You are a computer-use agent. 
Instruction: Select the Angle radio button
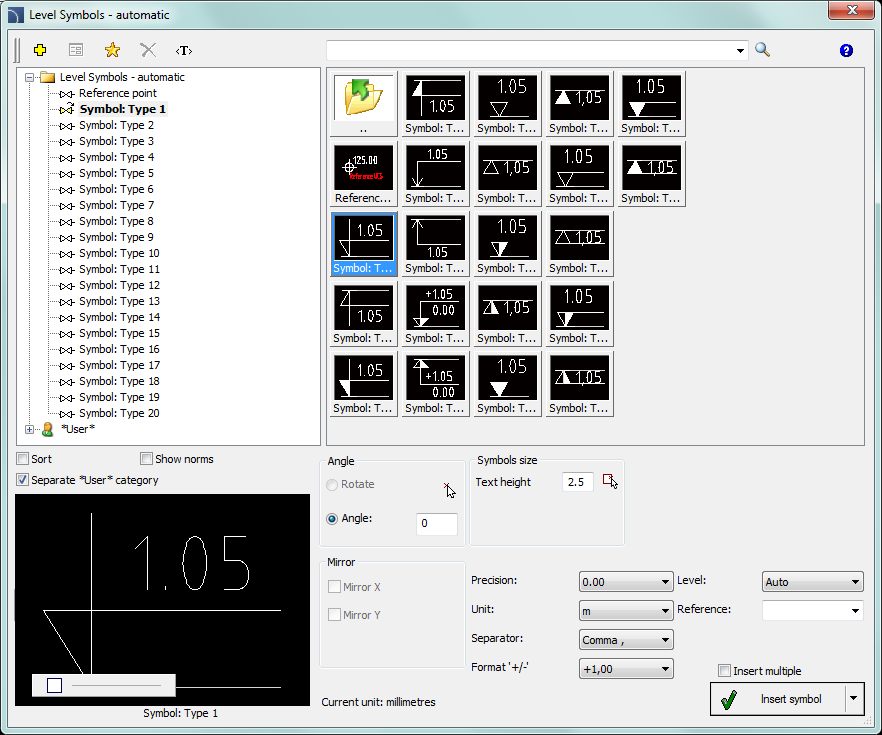(333, 518)
